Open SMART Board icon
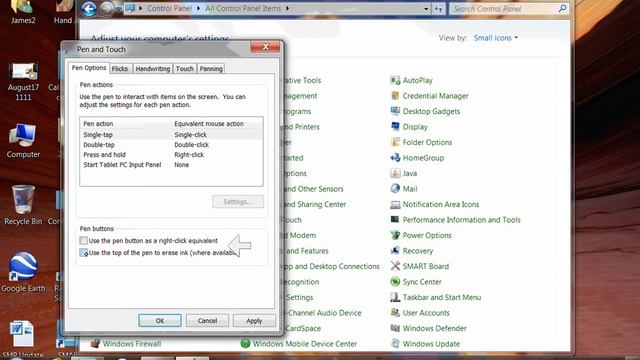640x360 pixels. coord(395,266)
